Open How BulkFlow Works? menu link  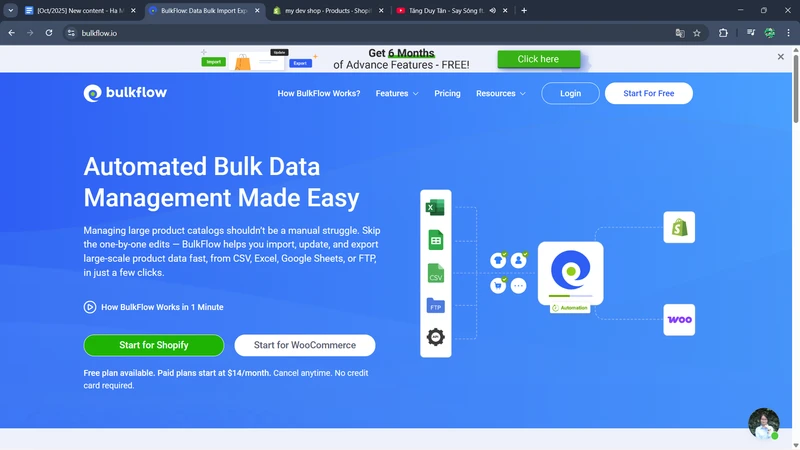pyautogui.click(x=318, y=93)
